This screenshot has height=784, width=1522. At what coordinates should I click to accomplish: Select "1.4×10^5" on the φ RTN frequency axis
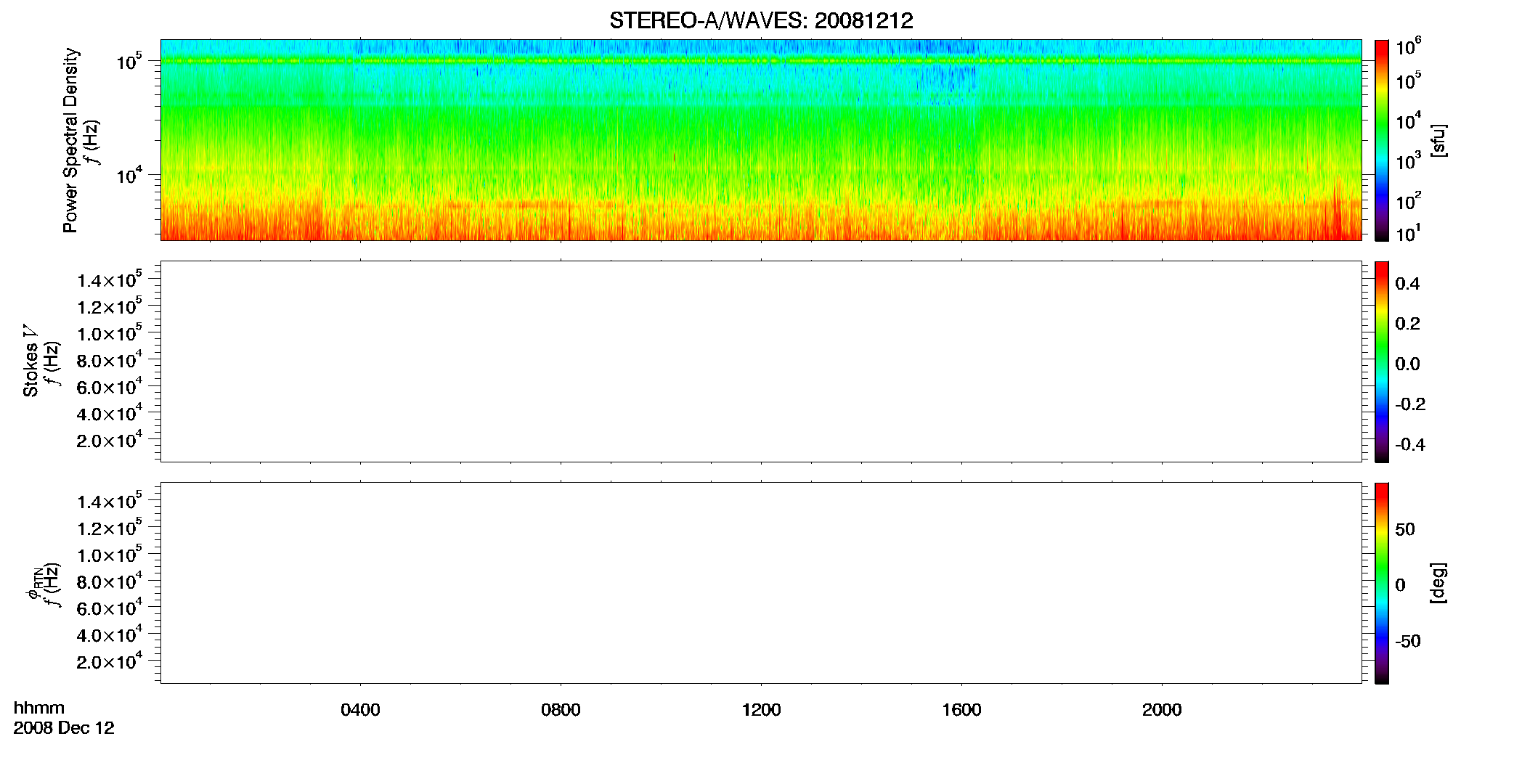(110, 501)
